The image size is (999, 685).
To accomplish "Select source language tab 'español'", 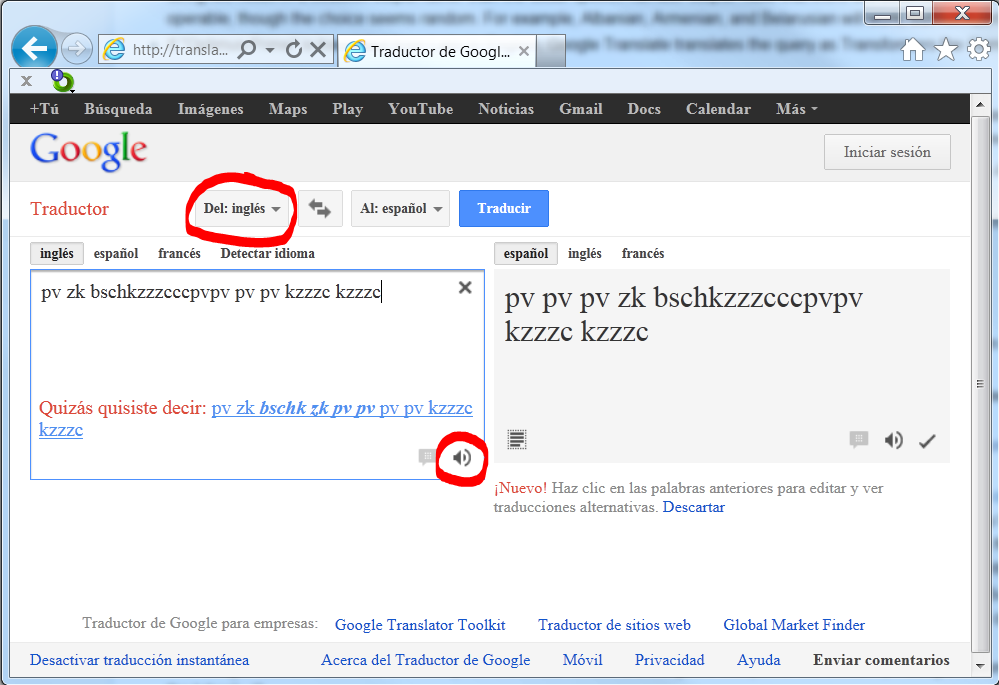I will (x=116, y=254).
